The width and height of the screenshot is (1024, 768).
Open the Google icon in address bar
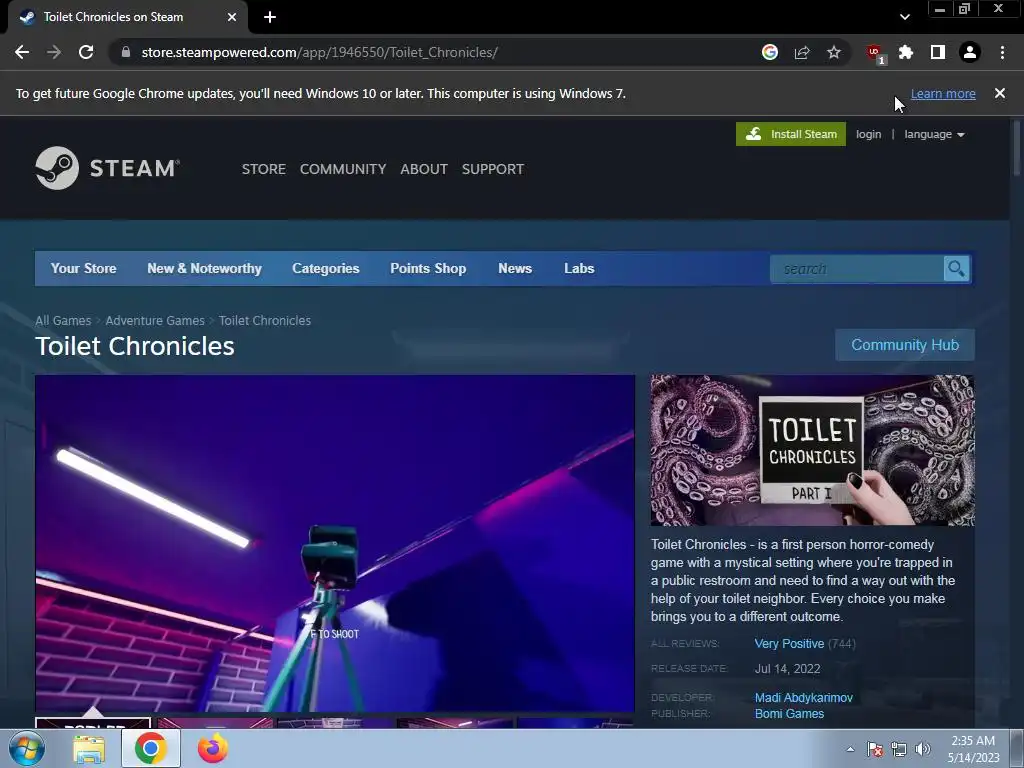click(x=770, y=52)
